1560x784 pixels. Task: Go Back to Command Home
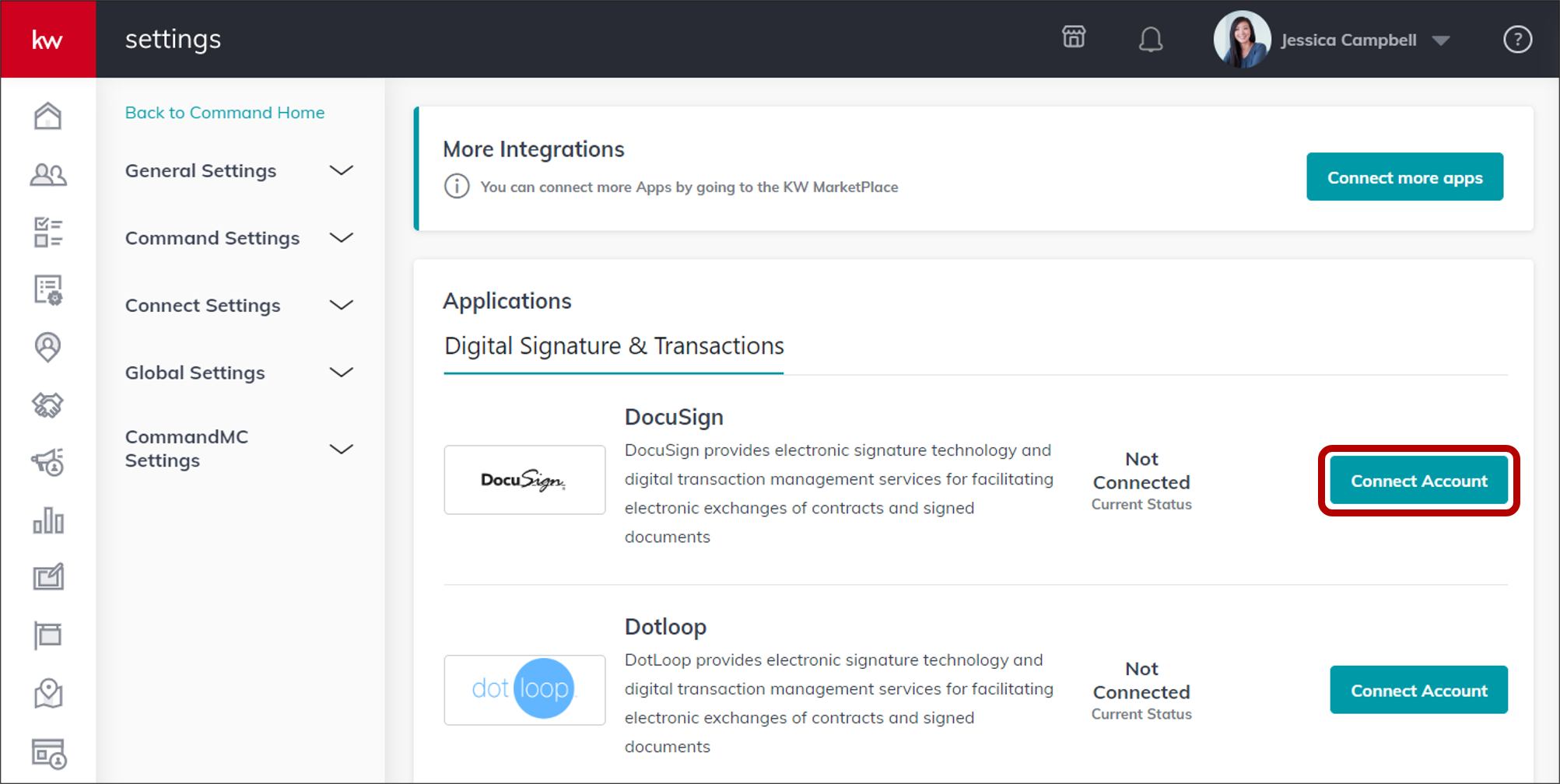[225, 113]
